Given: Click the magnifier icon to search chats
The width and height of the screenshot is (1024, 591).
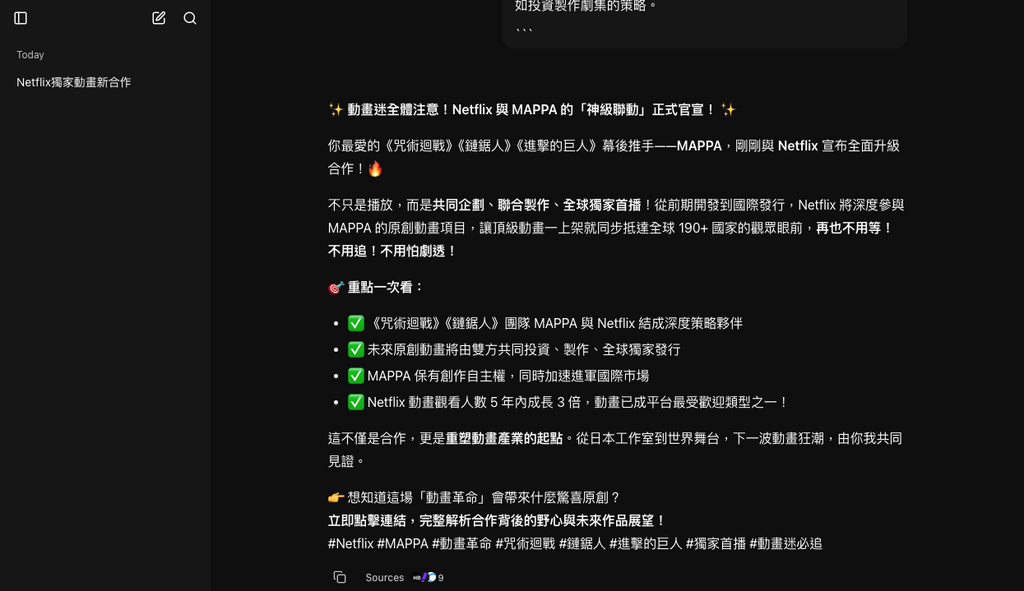Looking at the screenshot, I should (x=190, y=18).
